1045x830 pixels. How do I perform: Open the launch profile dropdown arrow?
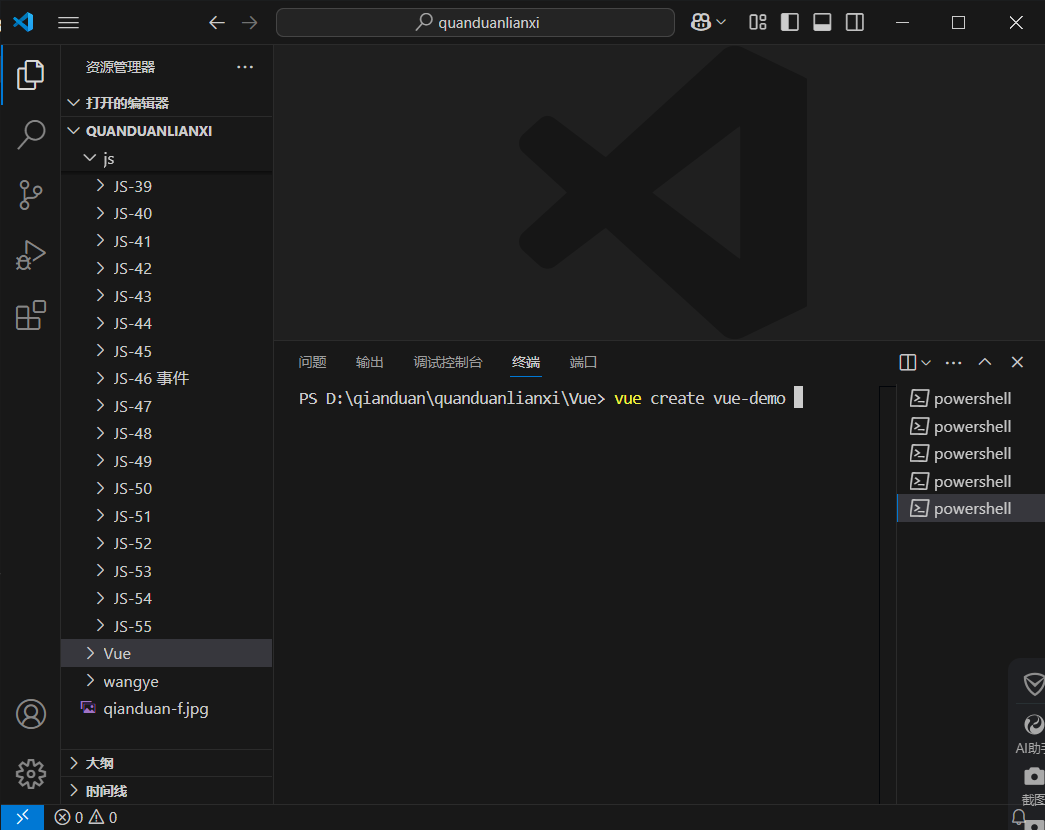click(x=926, y=363)
